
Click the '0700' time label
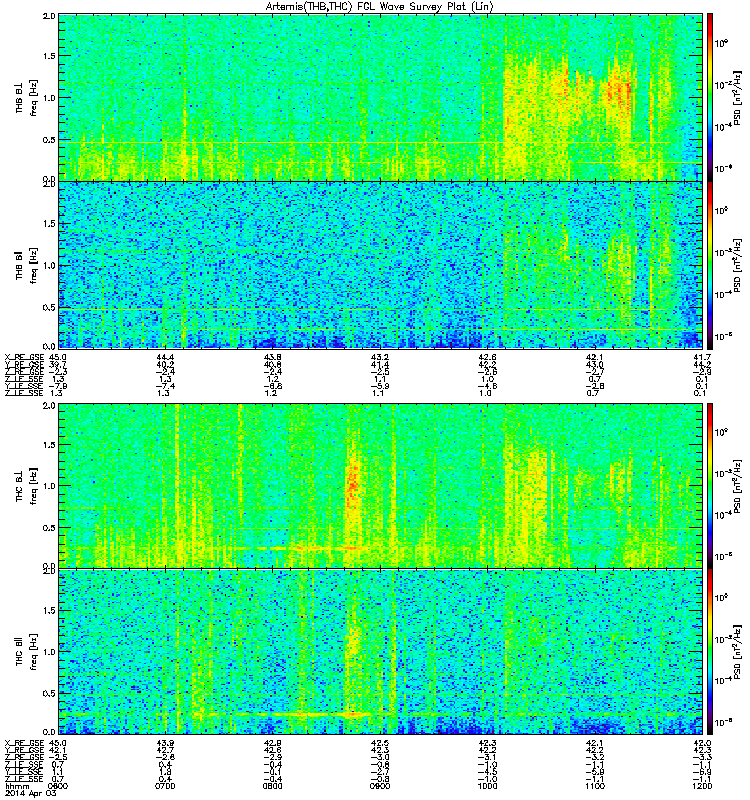(165, 786)
